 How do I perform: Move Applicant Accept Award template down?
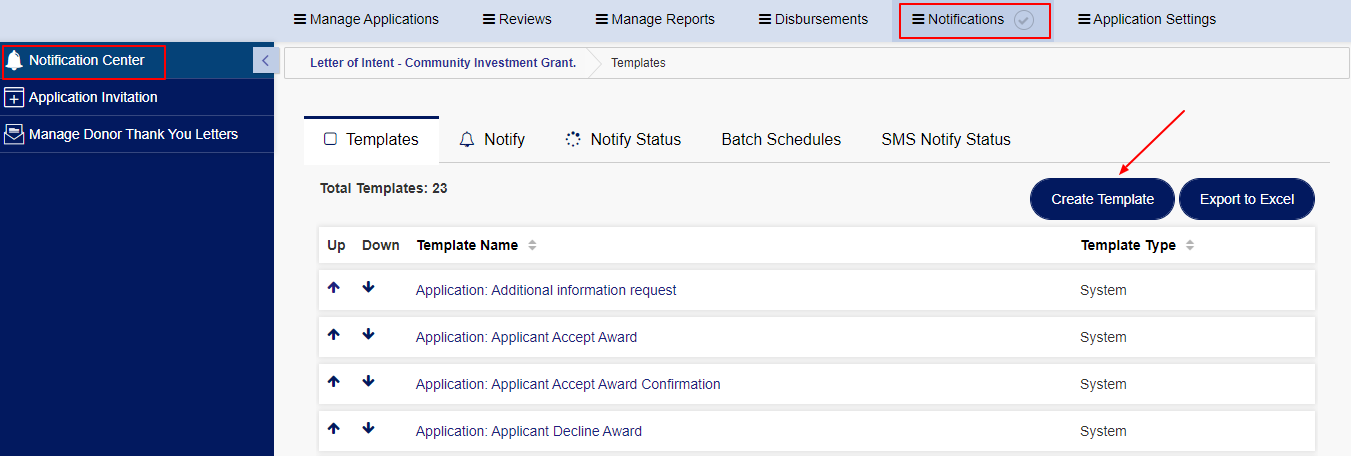coord(368,334)
